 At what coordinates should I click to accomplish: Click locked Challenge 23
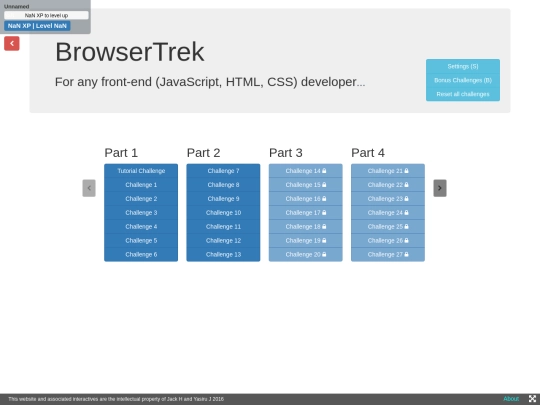click(x=388, y=199)
